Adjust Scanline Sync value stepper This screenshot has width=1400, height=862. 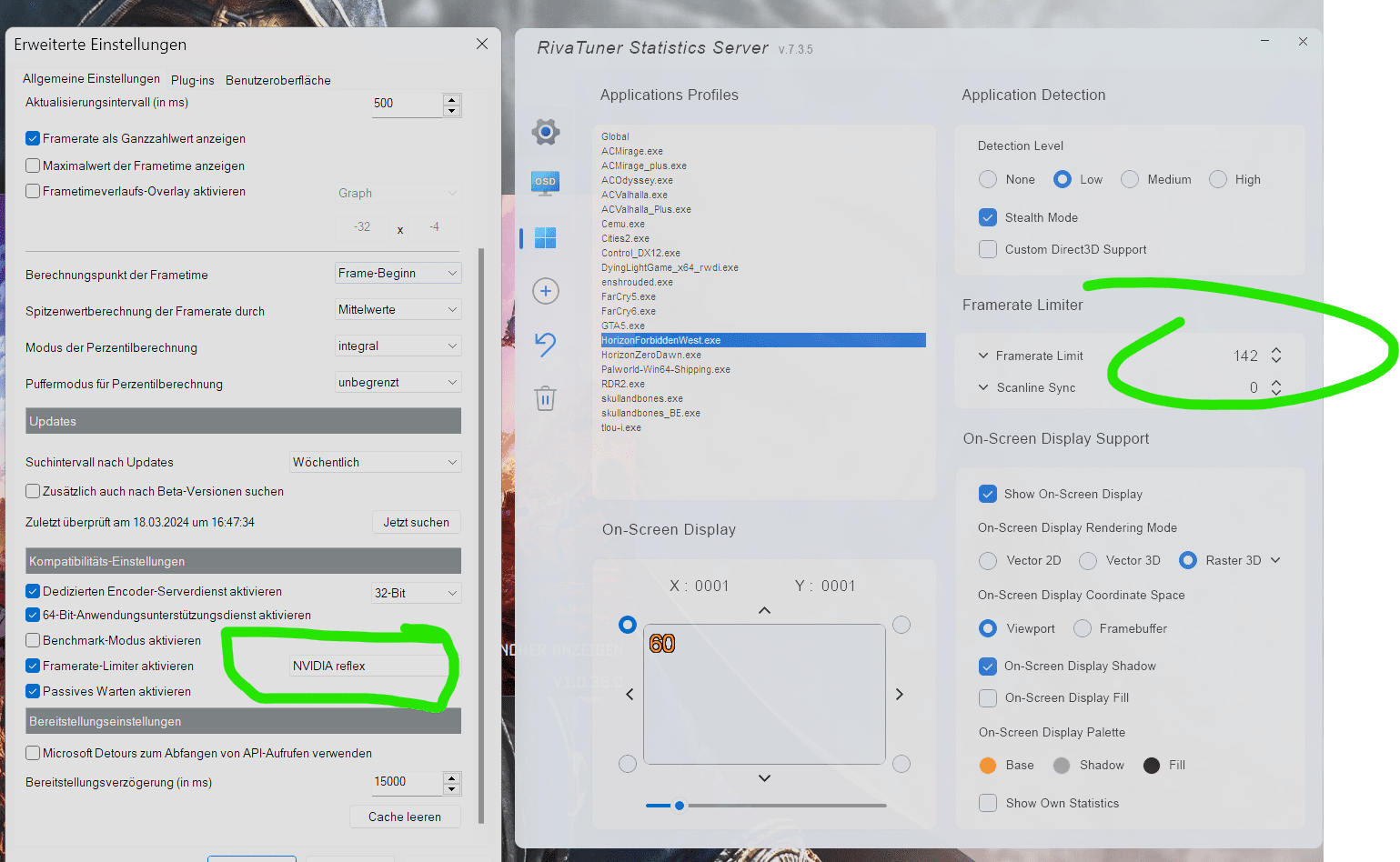coord(1276,387)
